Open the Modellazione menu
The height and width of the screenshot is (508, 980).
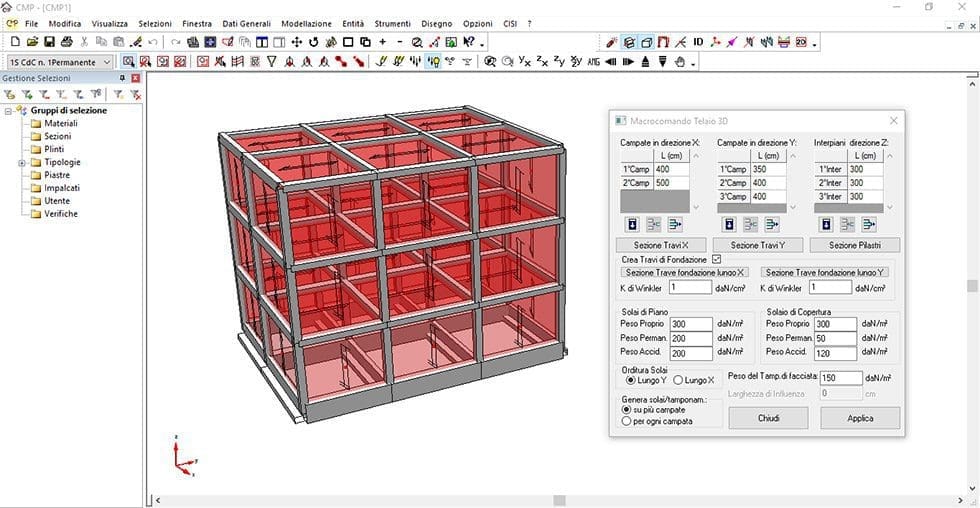[306, 23]
